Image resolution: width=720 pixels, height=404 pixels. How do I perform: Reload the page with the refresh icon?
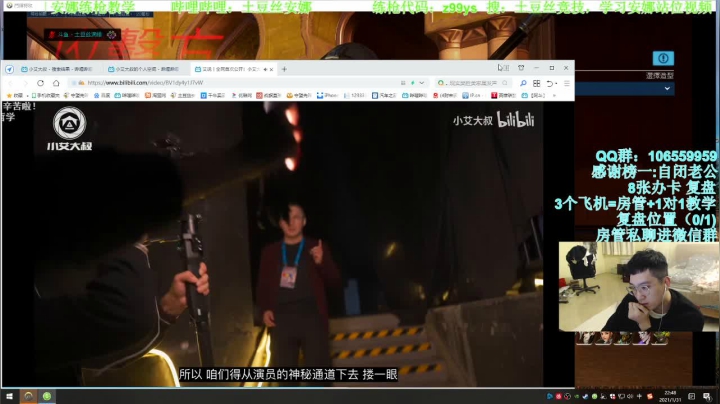40,83
